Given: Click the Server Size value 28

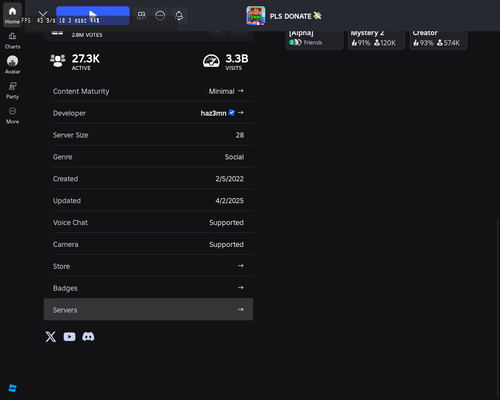Looking at the screenshot, I should click(x=240, y=135).
